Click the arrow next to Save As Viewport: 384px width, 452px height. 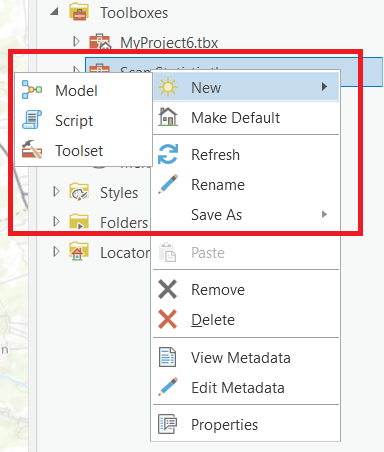[324, 214]
